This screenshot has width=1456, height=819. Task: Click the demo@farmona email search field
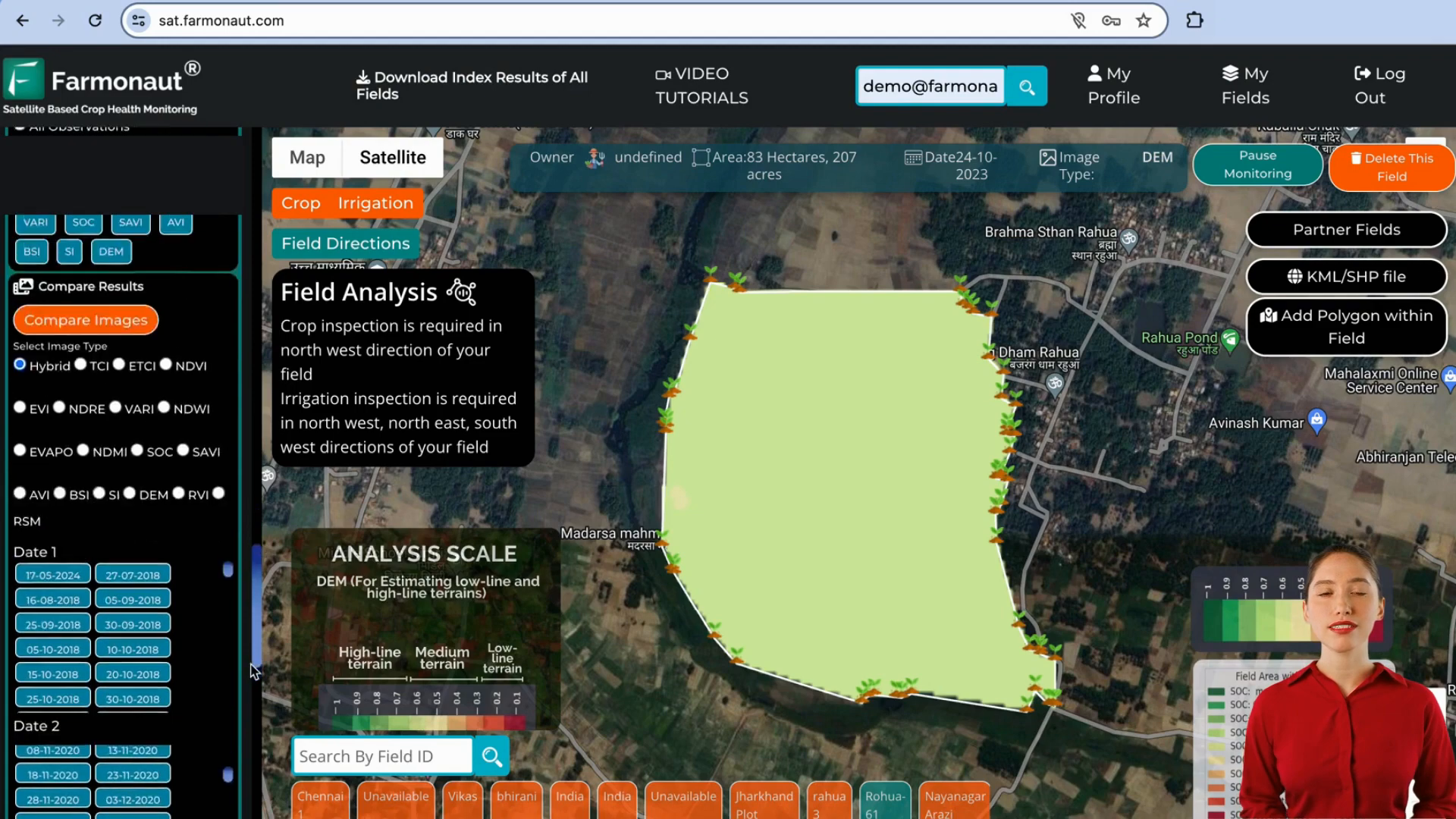930,86
